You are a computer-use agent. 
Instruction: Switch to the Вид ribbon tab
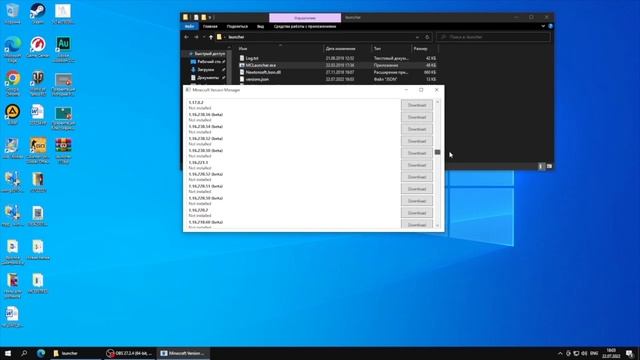(260, 26)
